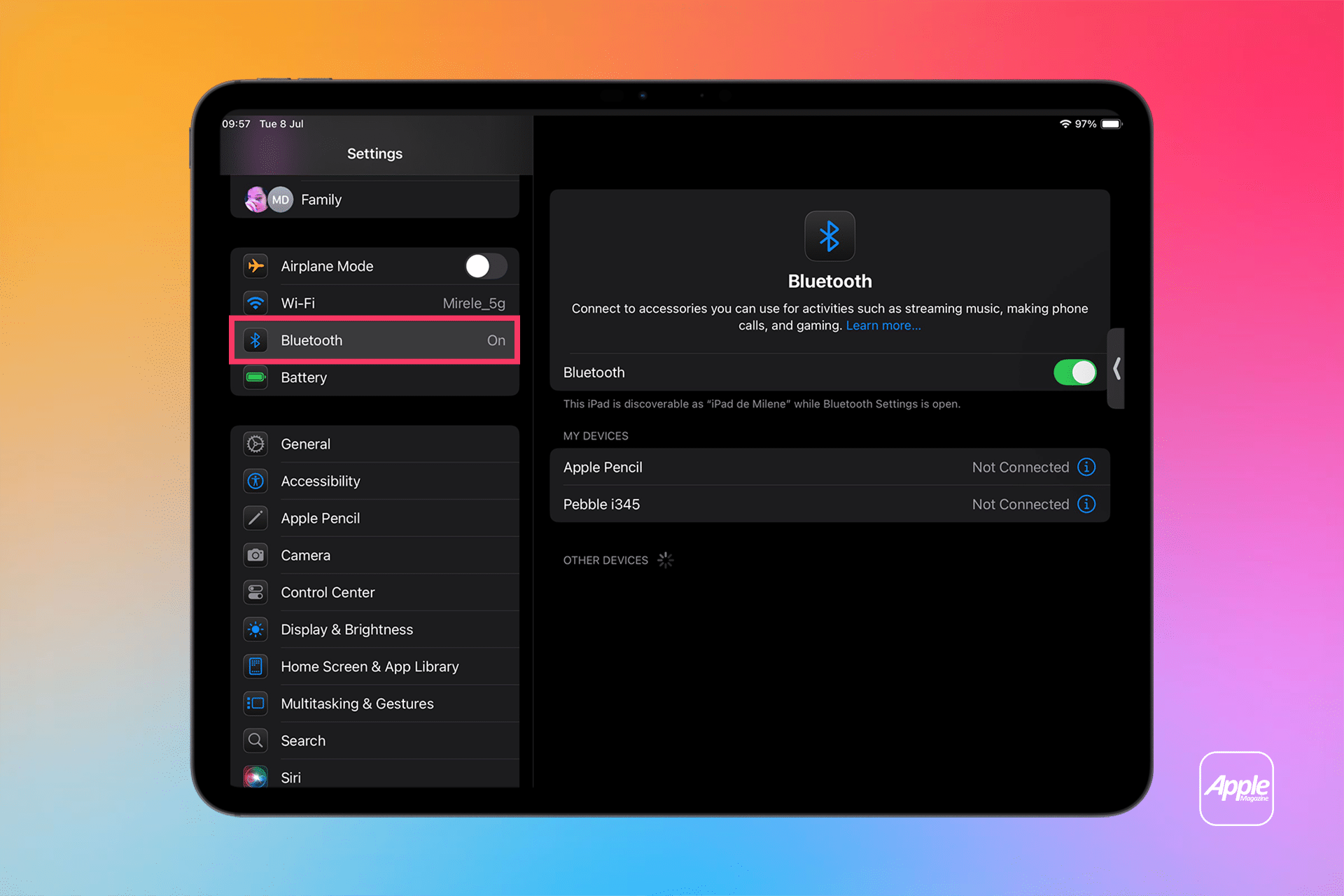Tap the iPad discoverable notice text

pyautogui.click(x=762, y=404)
